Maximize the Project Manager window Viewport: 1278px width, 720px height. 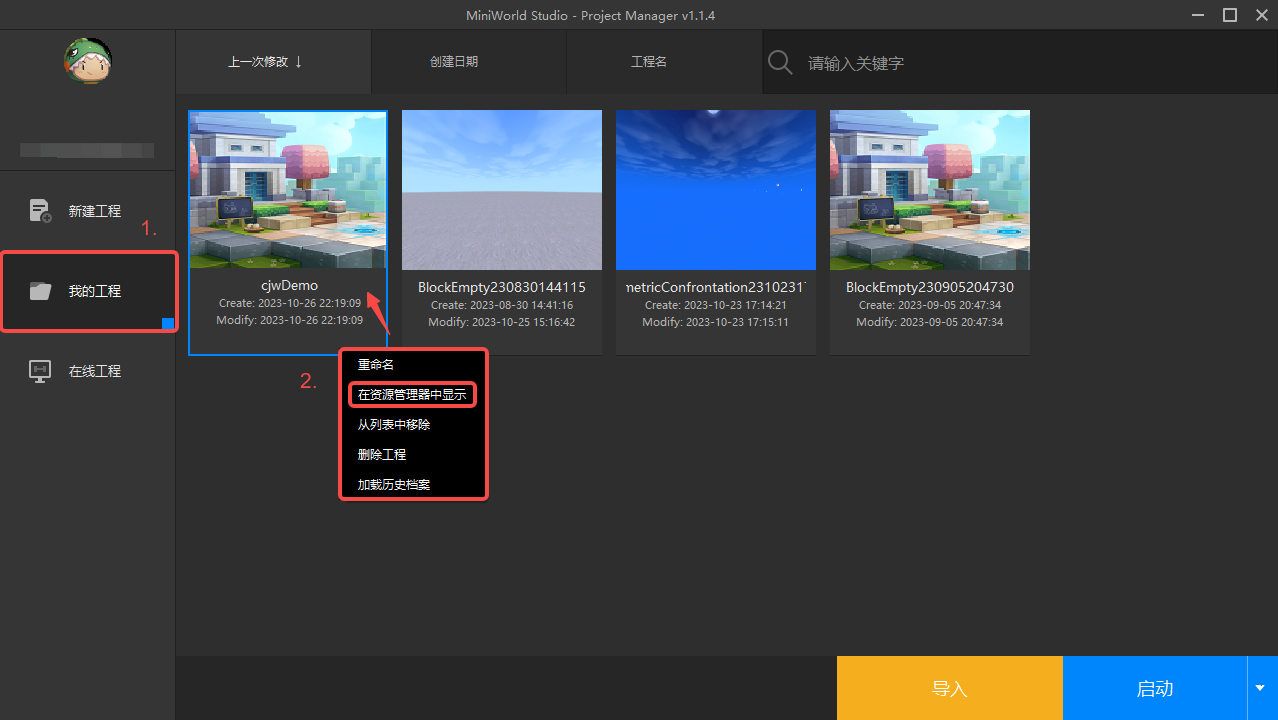(1230, 15)
